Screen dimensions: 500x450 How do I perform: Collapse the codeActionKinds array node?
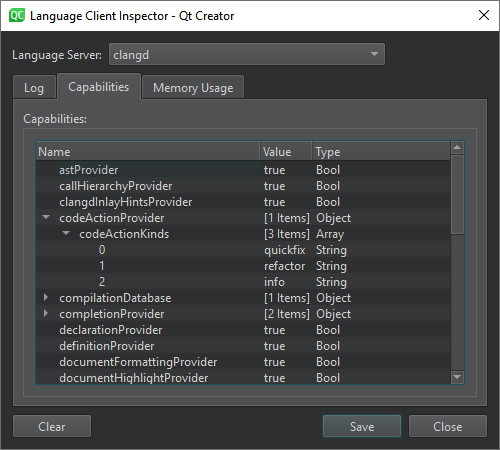click(66, 234)
